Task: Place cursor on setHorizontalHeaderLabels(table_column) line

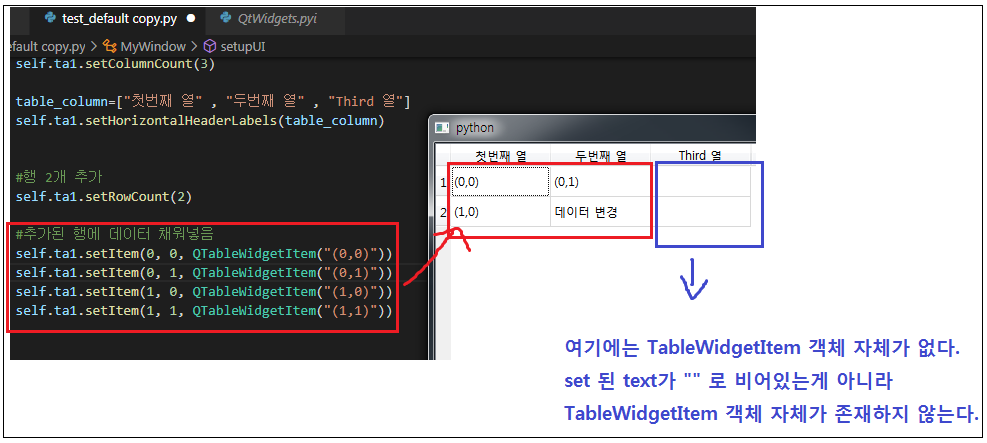Action: click(x=200, y=120)
